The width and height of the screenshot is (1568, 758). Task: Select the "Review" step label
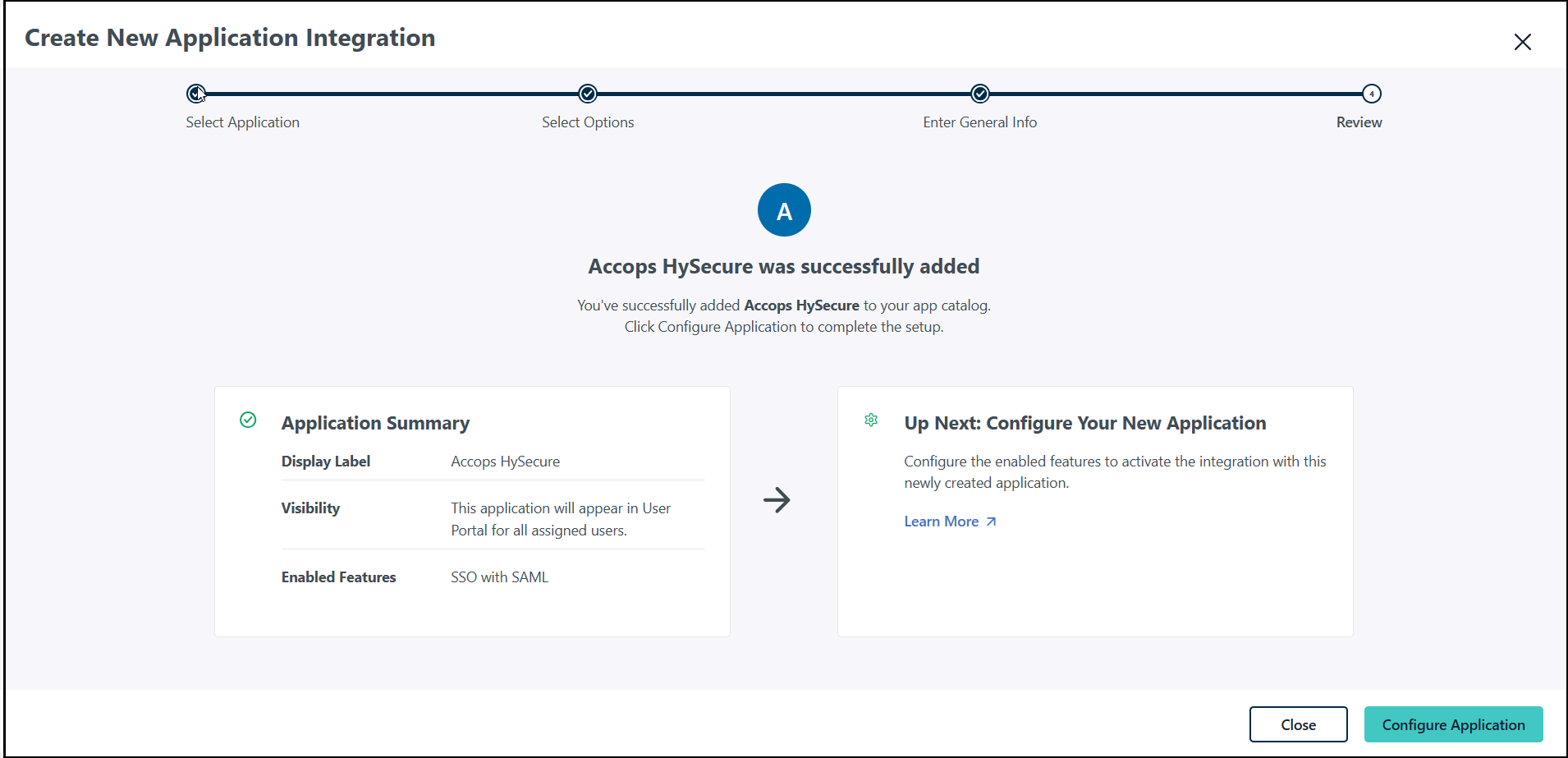1359,122
